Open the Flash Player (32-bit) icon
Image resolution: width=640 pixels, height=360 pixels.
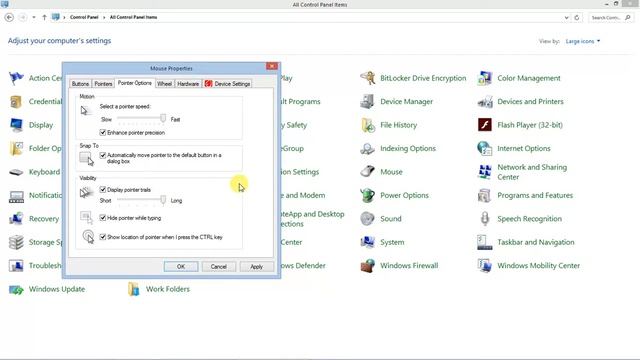pos(484,125)
